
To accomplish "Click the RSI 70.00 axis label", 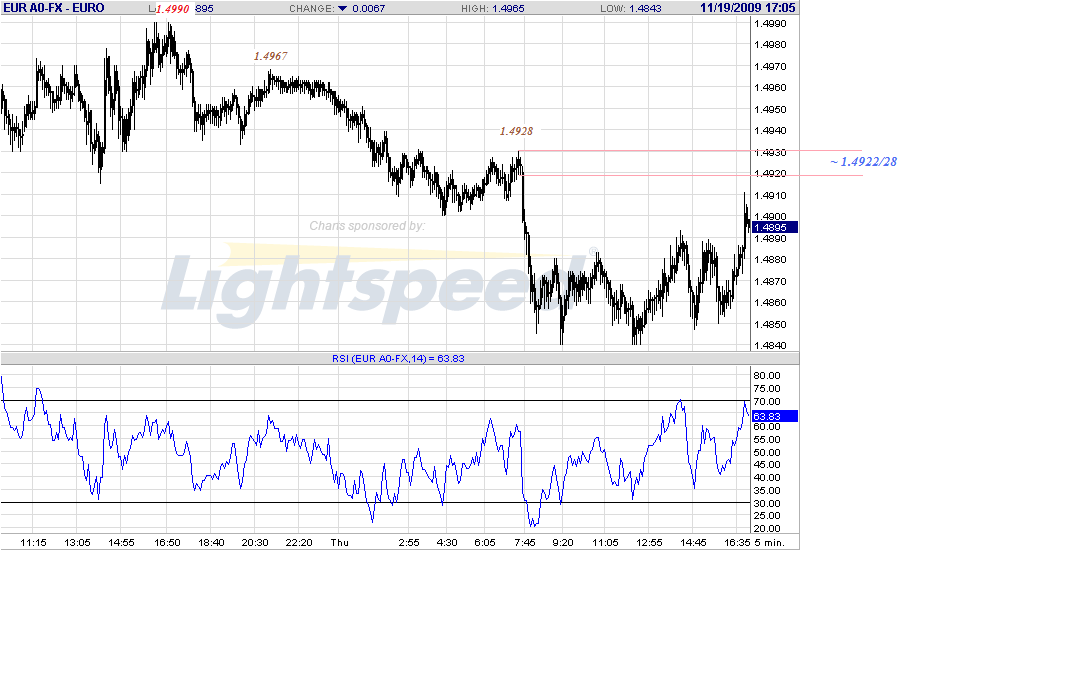I will click(767, 401).
